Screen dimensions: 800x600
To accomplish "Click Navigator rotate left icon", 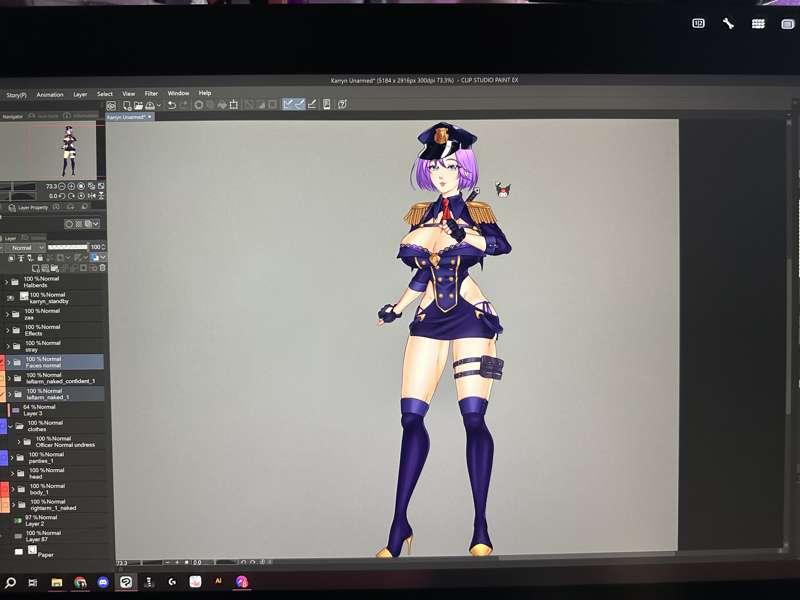I will (62, 196).
